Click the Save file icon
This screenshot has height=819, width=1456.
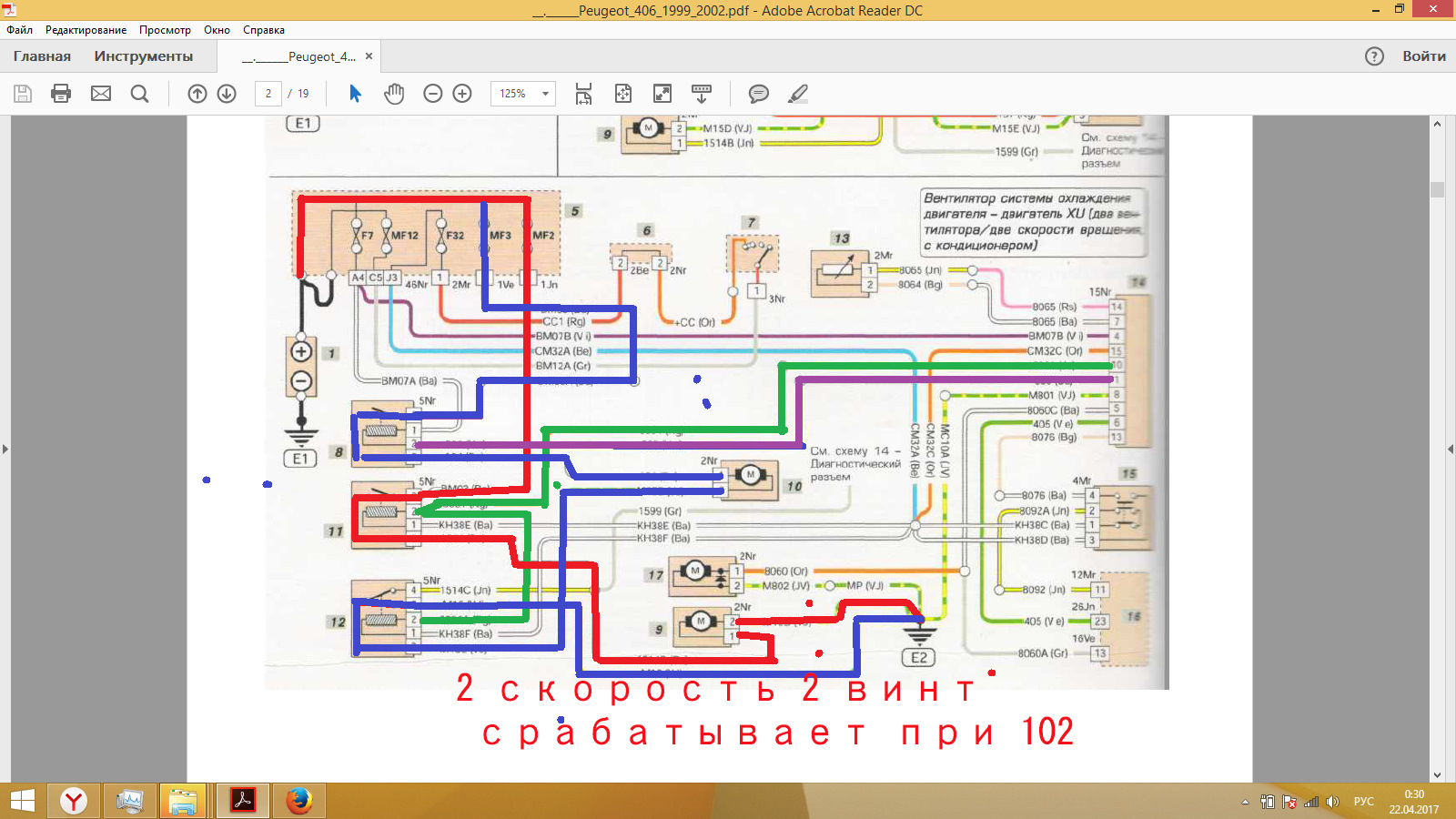tap(23, 94)
